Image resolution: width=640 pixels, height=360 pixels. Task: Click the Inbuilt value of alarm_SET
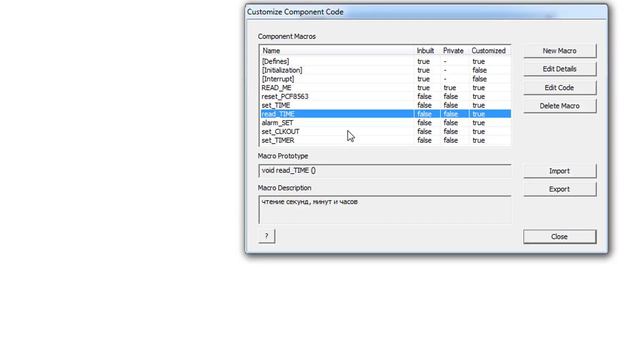click(x=424, y=123)
